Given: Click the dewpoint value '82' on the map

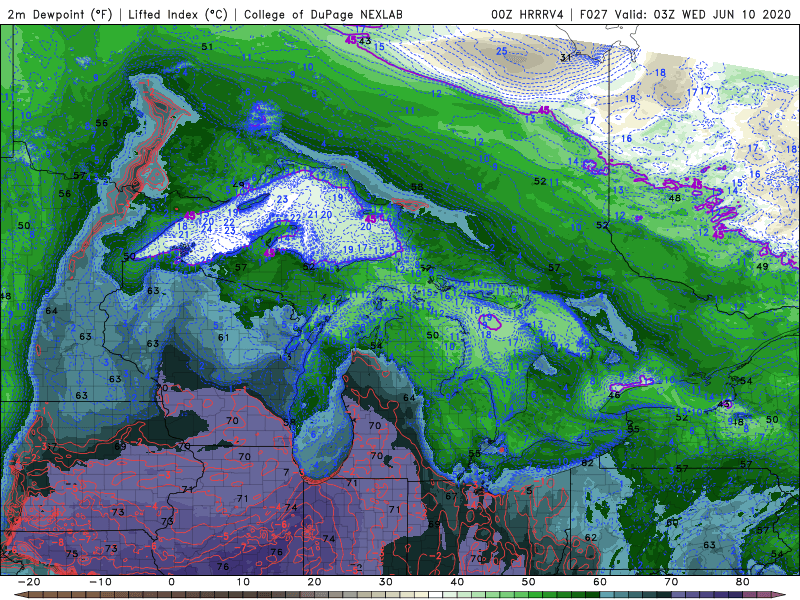Looking at the screenshot, I should pos(587,463).
